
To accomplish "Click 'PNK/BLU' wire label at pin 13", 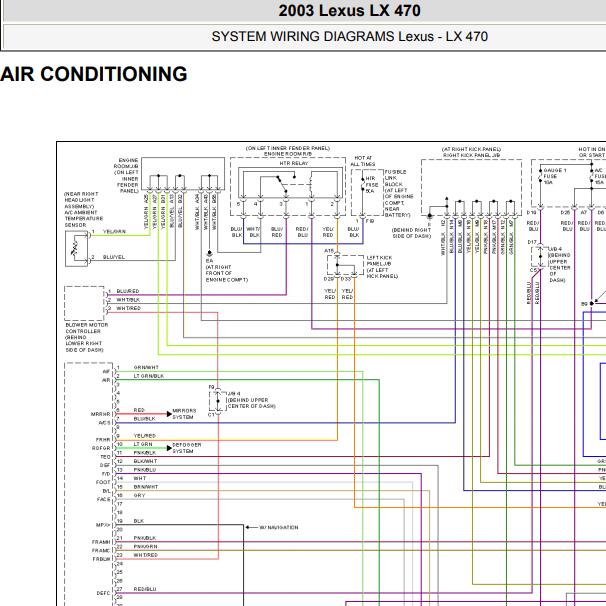I will pos(145,470).
